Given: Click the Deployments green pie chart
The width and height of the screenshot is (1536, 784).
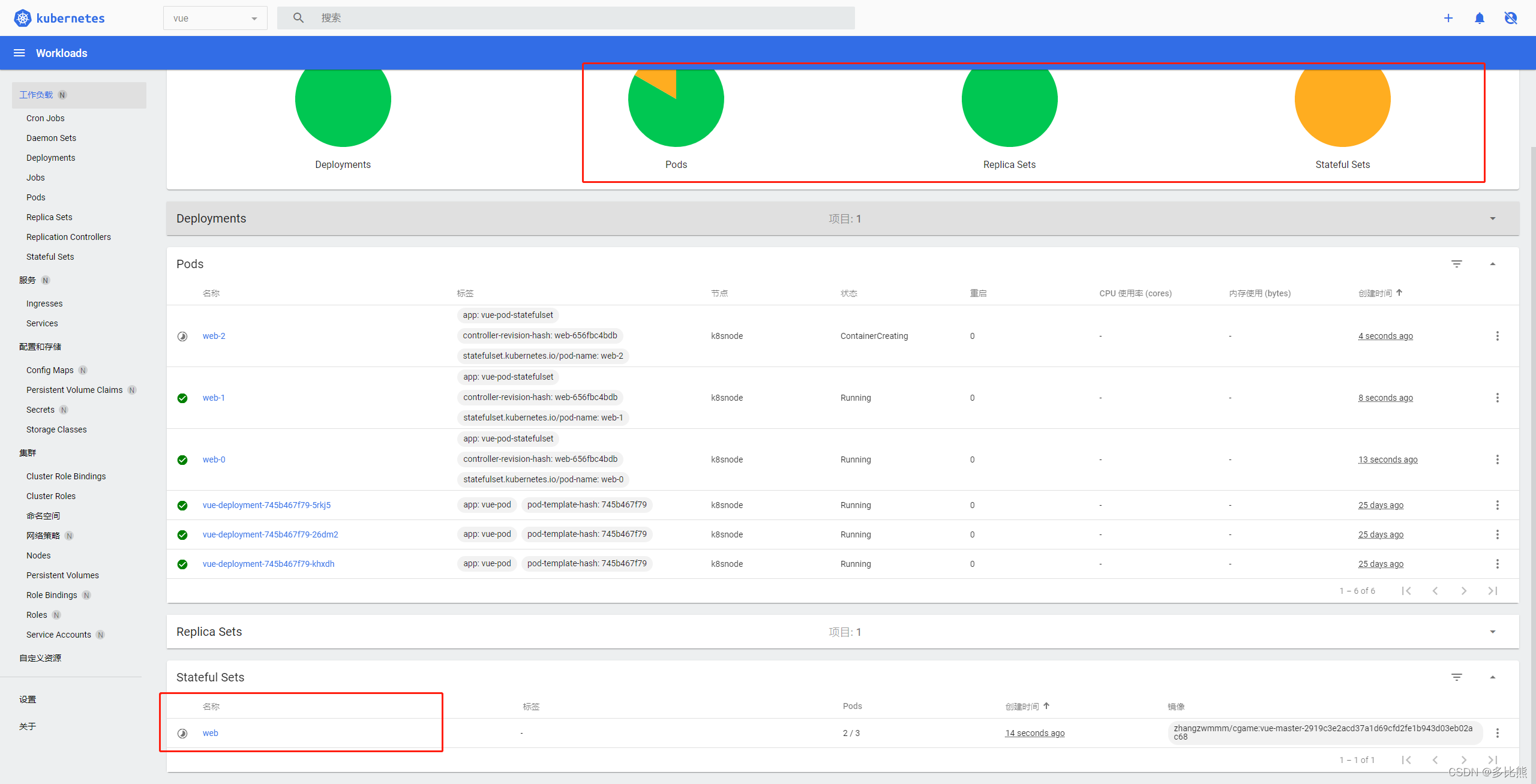Looking at the screenshot, I should point(343,107).
